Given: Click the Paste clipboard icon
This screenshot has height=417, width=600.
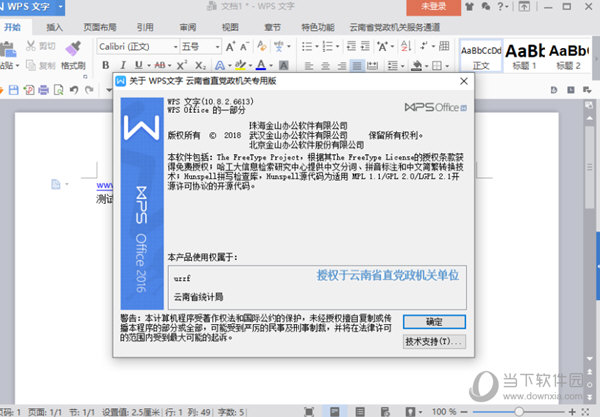Looking at the screenshot, I should [x=7, y=49].
